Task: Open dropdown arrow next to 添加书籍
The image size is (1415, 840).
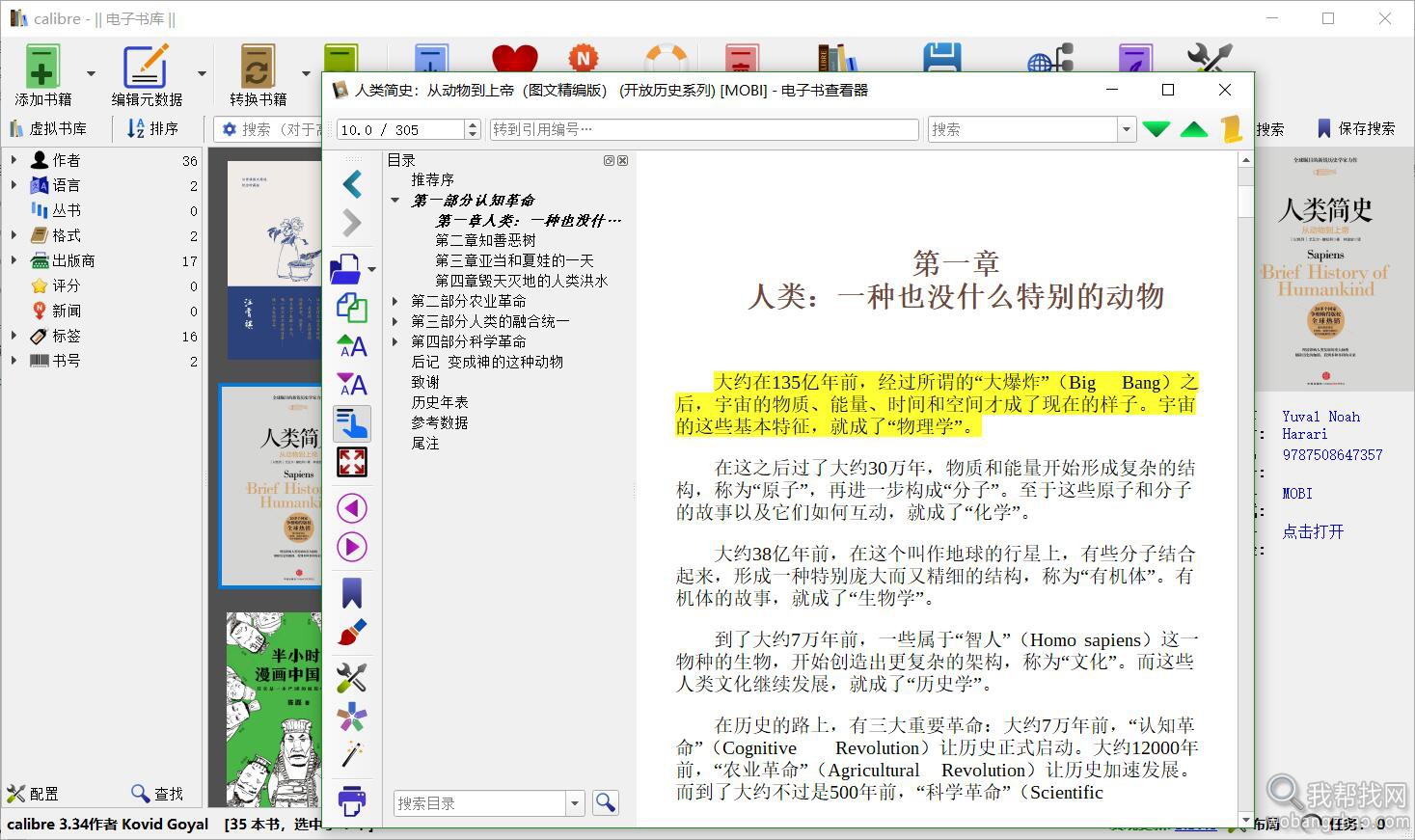Action: pyautogui.click(x=92, y=73)
